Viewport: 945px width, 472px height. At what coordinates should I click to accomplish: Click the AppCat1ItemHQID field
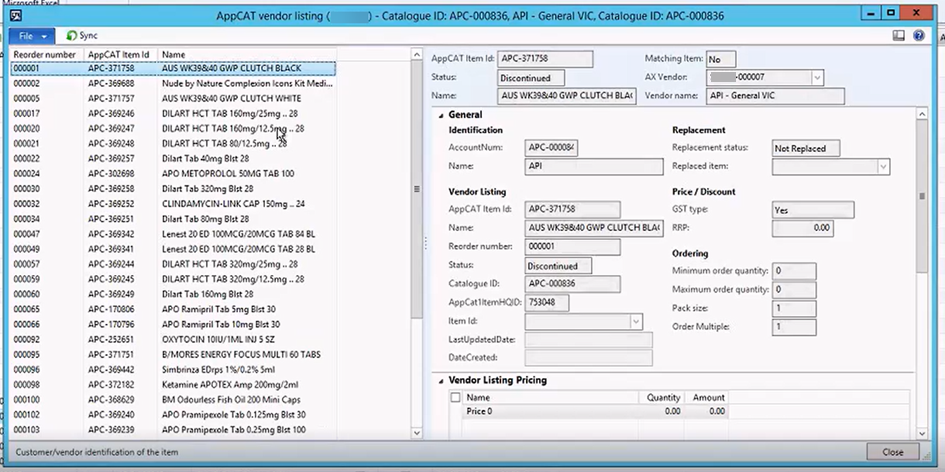pyautogui.click(x=547, y=303)
